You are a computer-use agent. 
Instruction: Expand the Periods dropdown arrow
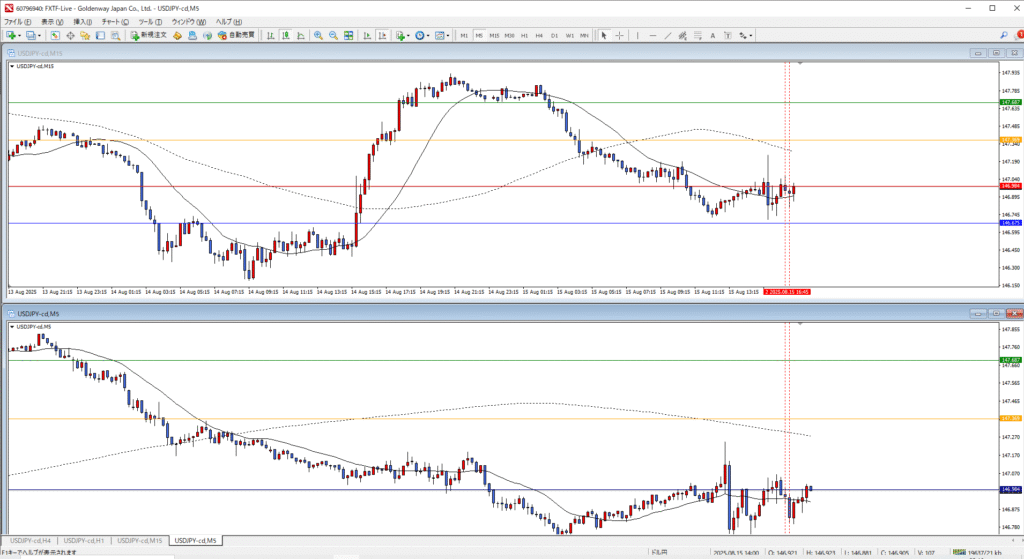(428, 36)
